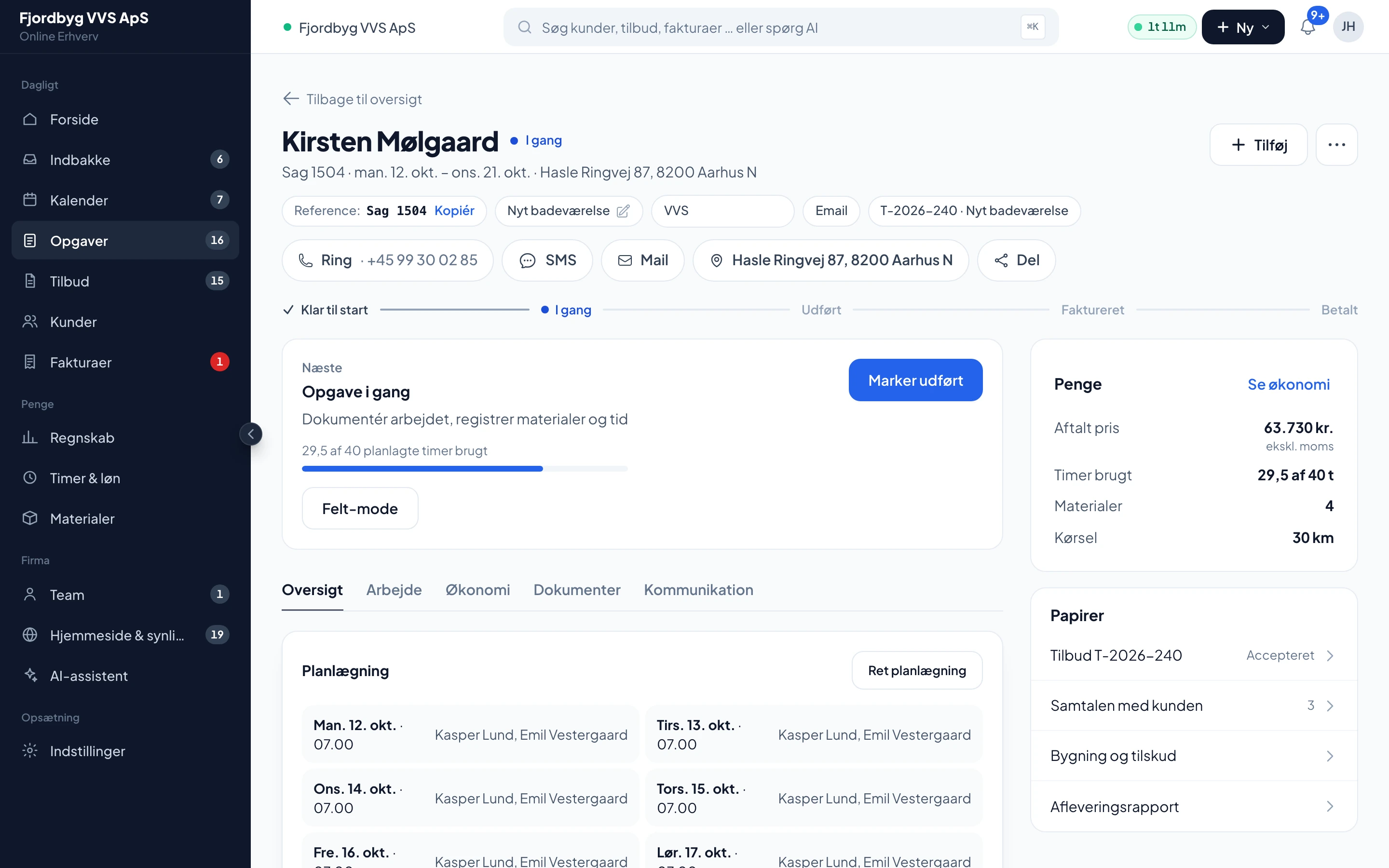Switch to the Økonomi tab
The height and width of the screenshot is (868, 1389).
pyautogui.click(x=477, y=590)
